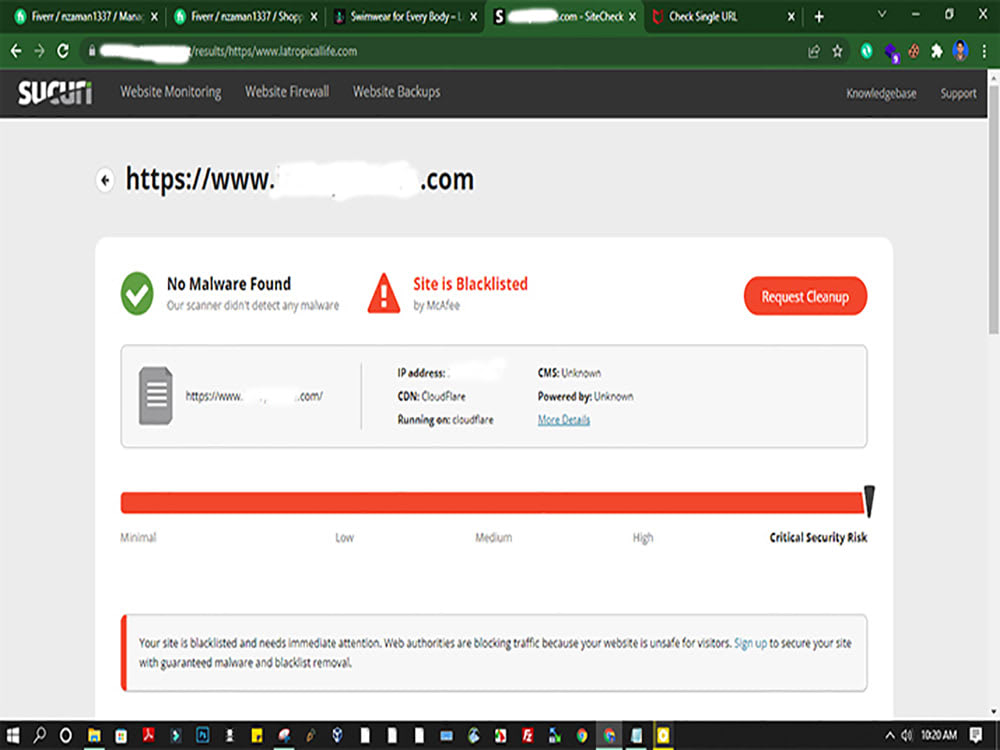Launch FileZilla from the taskbar
The image size is (1000, 750).
pyautogui.click(x=527, y=735)
